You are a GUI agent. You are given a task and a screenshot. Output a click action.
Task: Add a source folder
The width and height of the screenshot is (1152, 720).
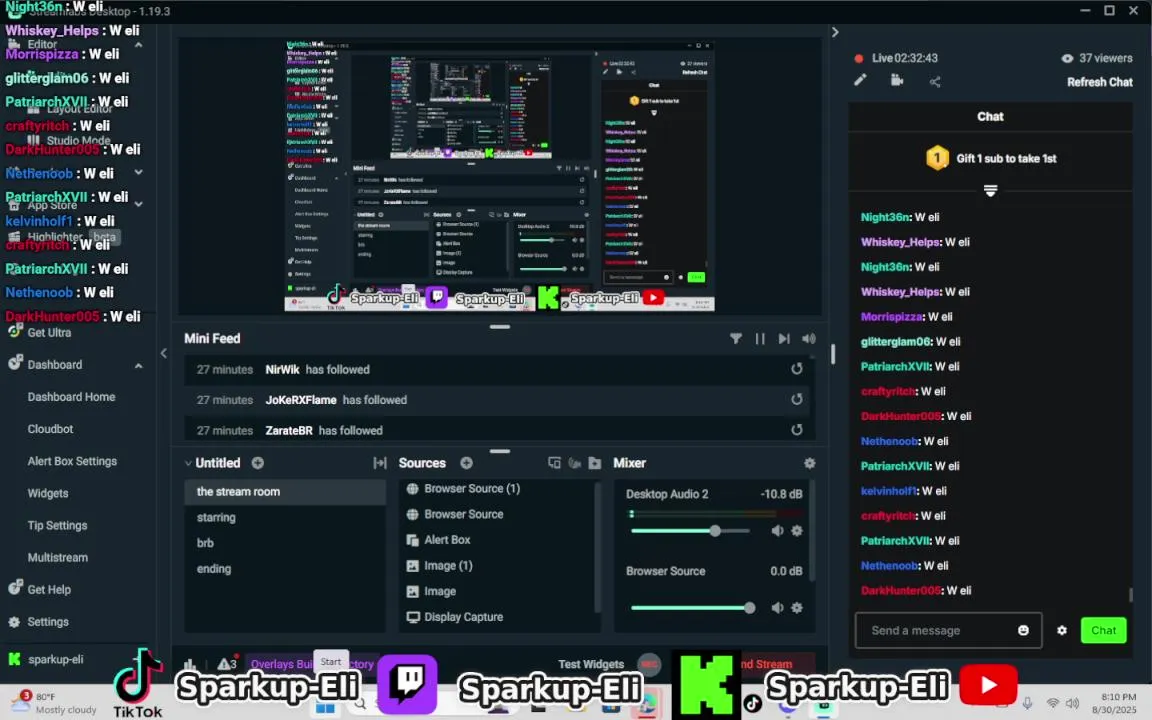point(595,463)
